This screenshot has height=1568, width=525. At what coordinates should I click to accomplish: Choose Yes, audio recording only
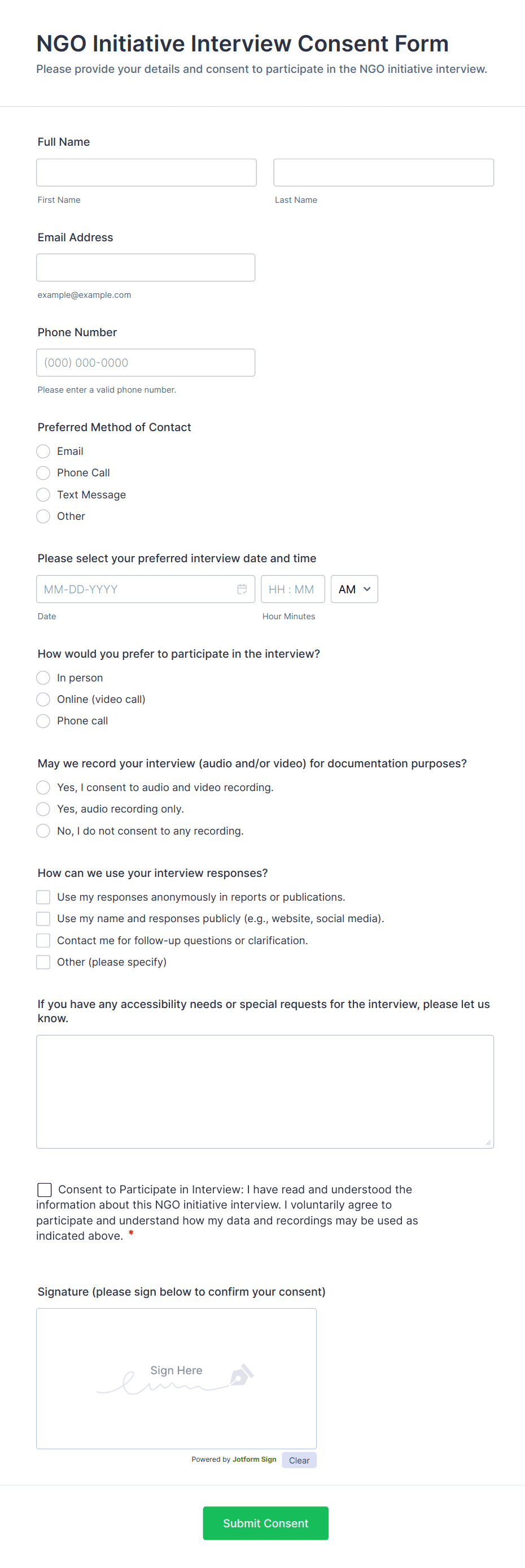[x=43, y=809]
